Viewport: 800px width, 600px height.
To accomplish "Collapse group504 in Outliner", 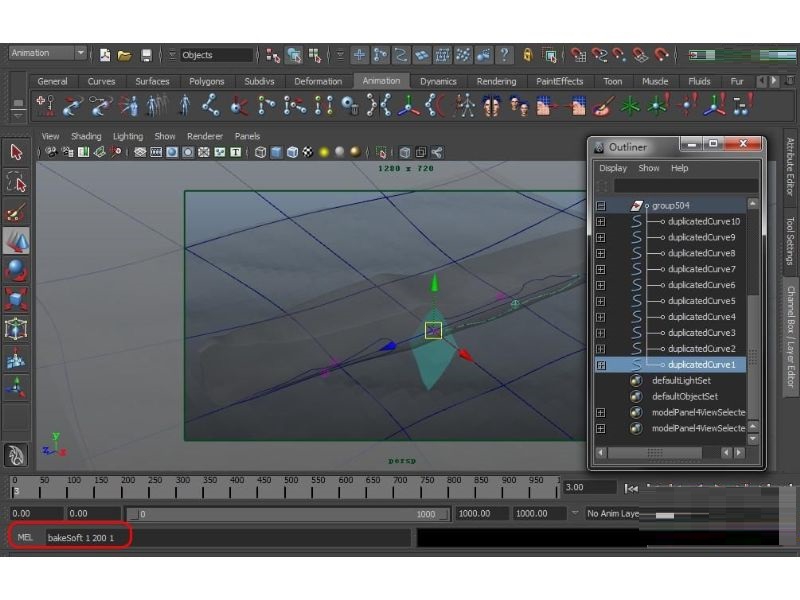I will [x=601, y=206].
